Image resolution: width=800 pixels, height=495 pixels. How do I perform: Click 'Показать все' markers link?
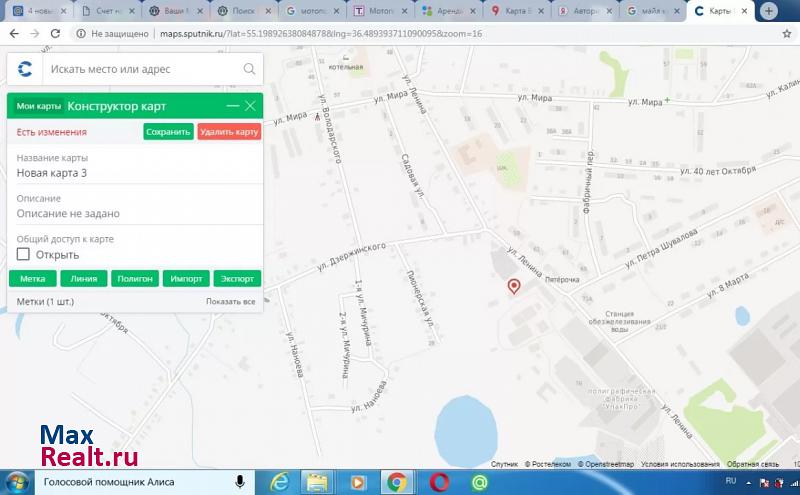pyautogui.click(x=230, y=301)
